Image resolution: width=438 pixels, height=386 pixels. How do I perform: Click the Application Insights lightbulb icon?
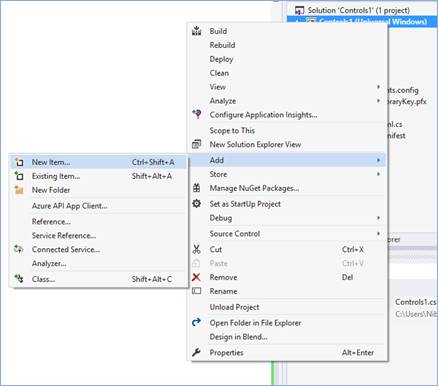197,114
